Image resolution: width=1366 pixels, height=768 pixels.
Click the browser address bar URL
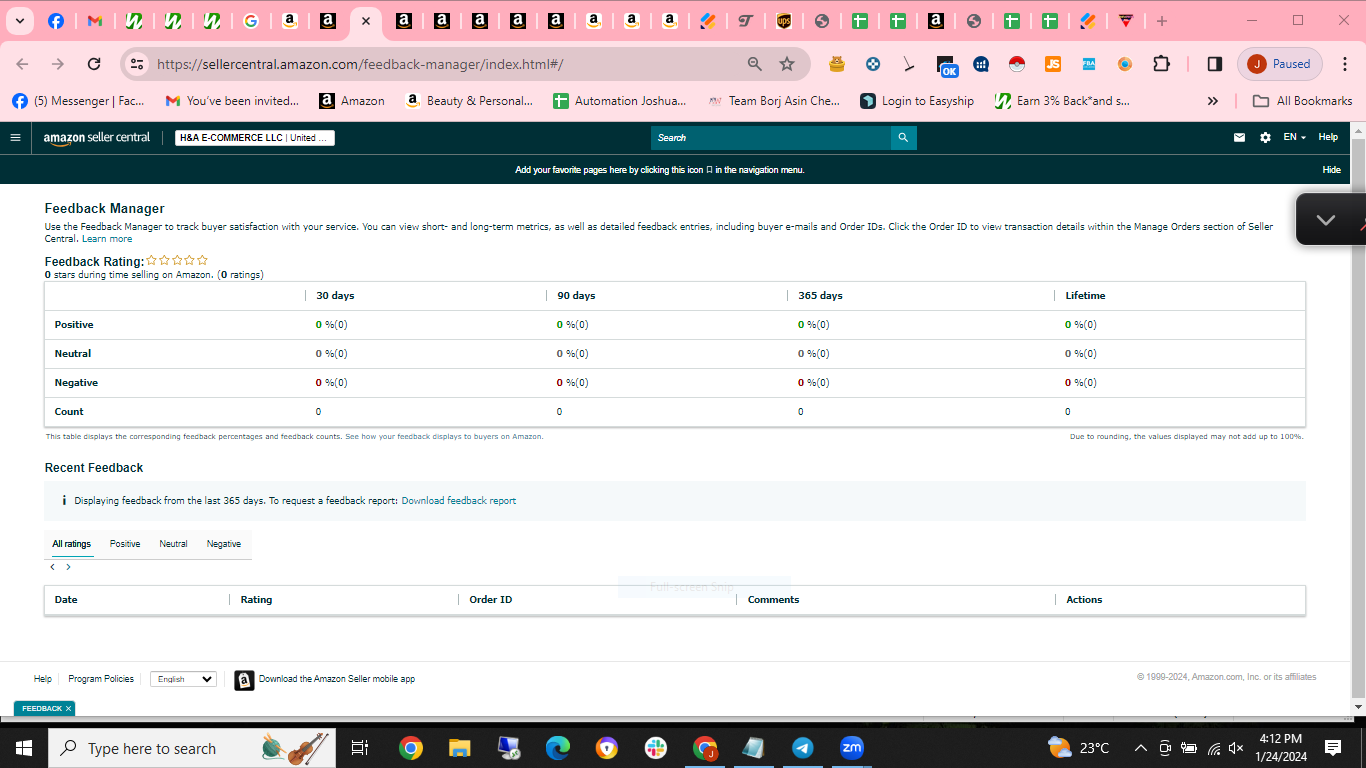tap(360, 64)
